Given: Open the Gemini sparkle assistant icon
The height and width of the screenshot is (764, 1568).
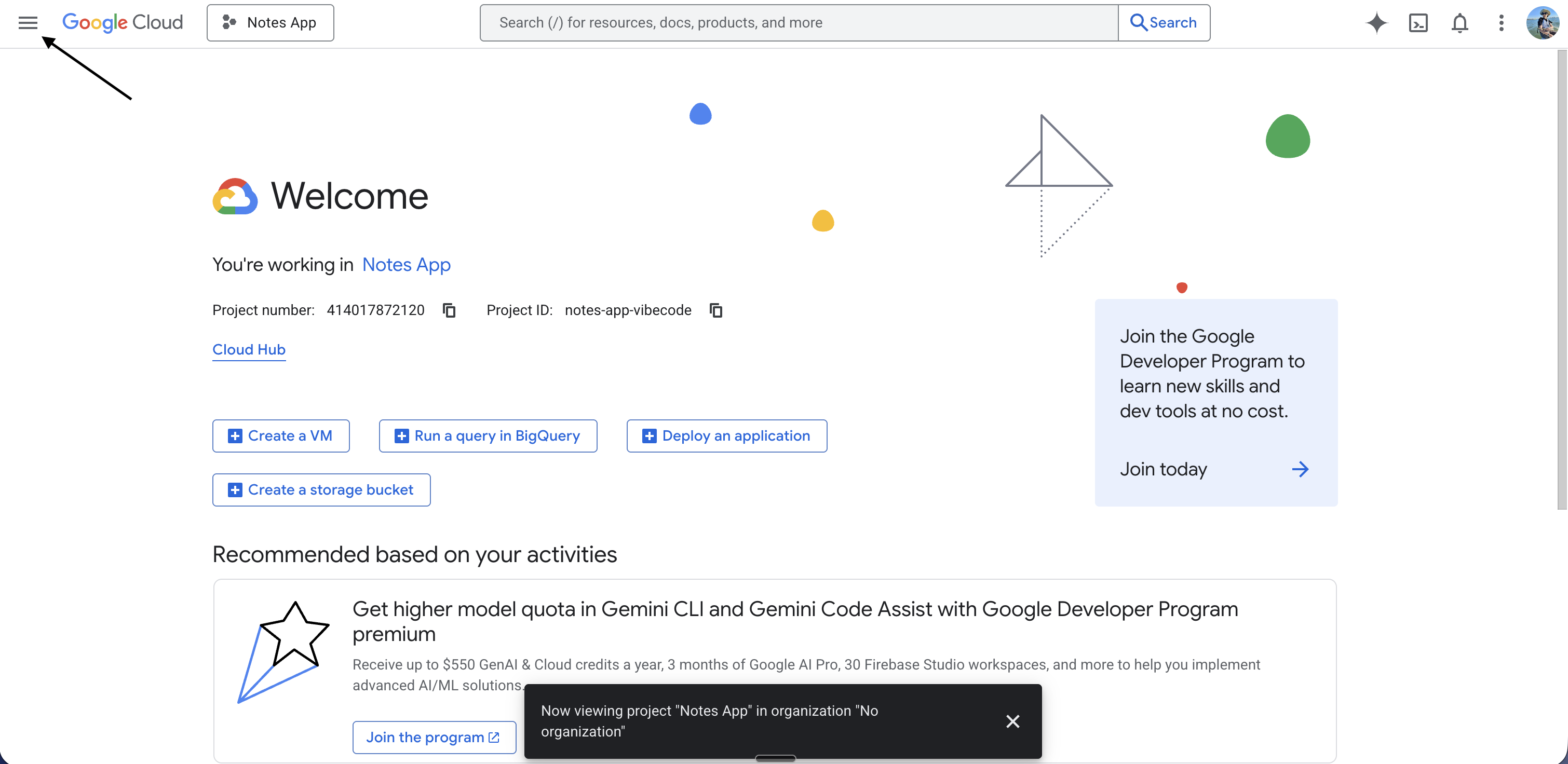Looking at the screenshot, I should (1377, 22).
